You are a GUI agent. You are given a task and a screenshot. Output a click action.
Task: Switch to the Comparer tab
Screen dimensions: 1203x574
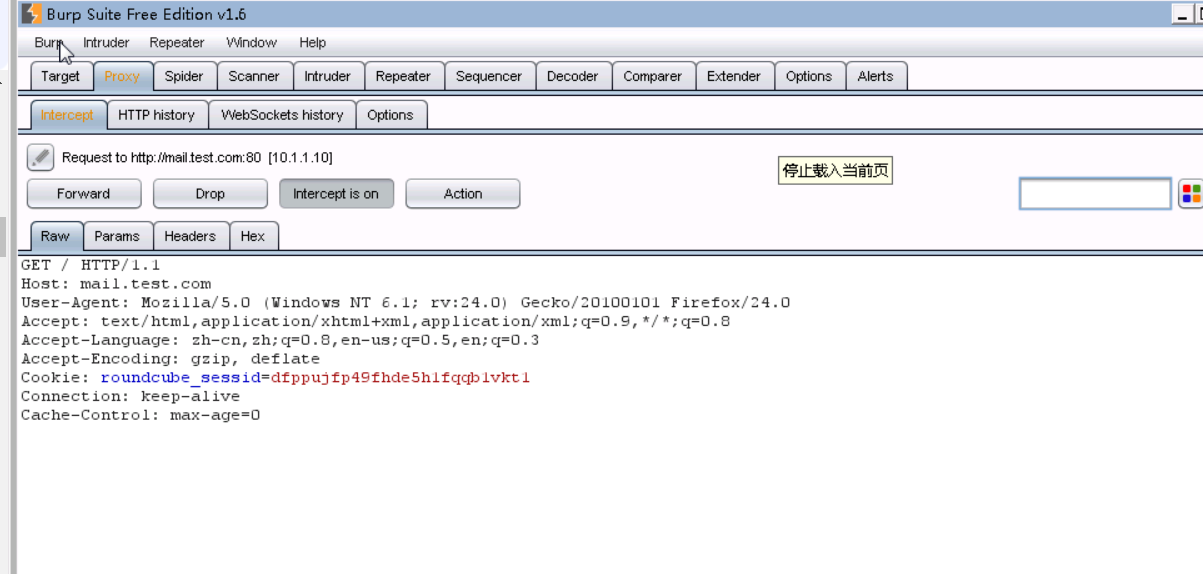pyautogui.click(x=653, y=76)
